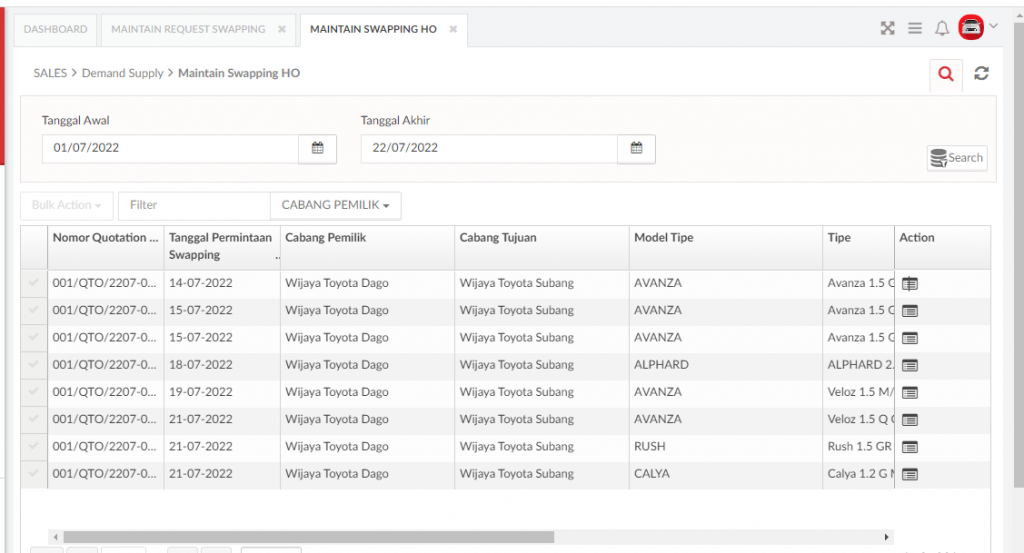The height and width of the screenshot is (553, 1024).
Task: Click the Calya 1.2 G tipe cell
Action: pos(860,473)
